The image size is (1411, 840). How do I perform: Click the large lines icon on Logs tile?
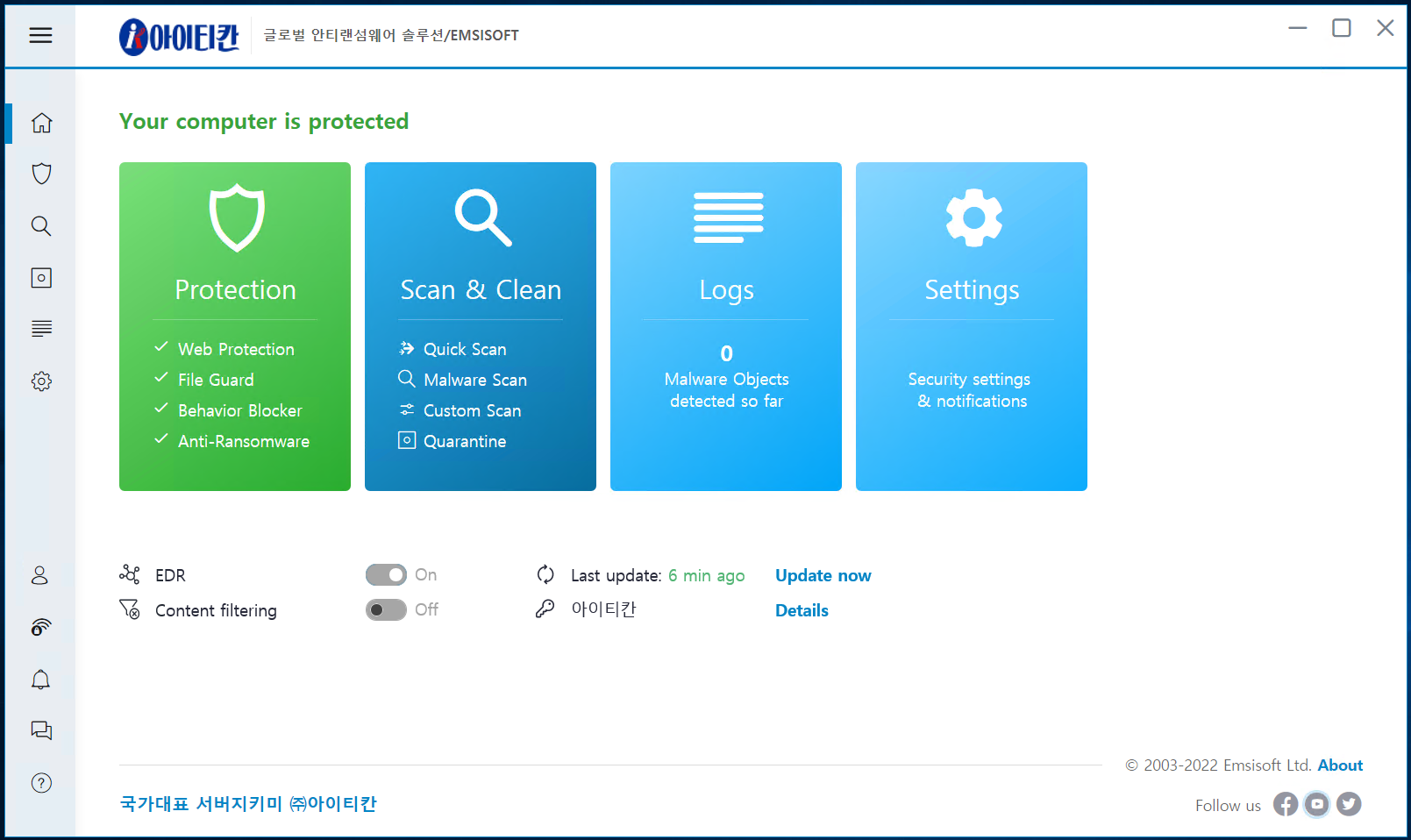click(x=729, y=217)
